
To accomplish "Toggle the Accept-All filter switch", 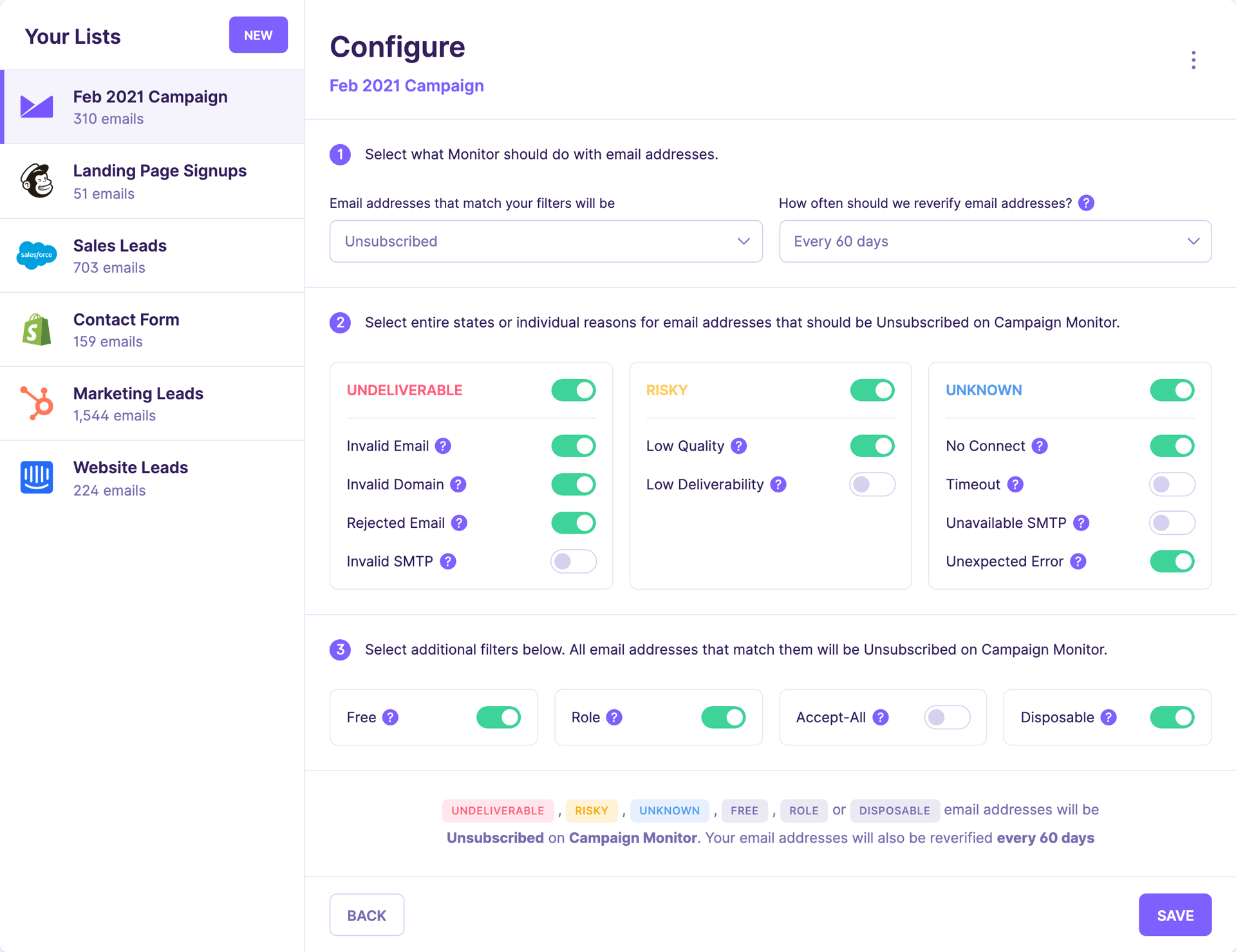I will pos(946,718).
